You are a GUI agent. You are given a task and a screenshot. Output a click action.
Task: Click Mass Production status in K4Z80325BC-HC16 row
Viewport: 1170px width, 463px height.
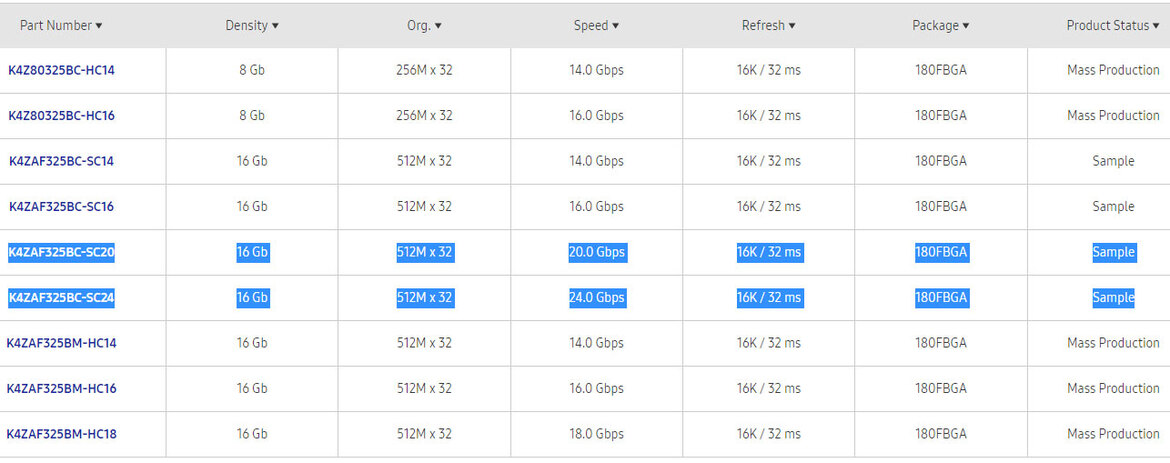(1113, 116)
